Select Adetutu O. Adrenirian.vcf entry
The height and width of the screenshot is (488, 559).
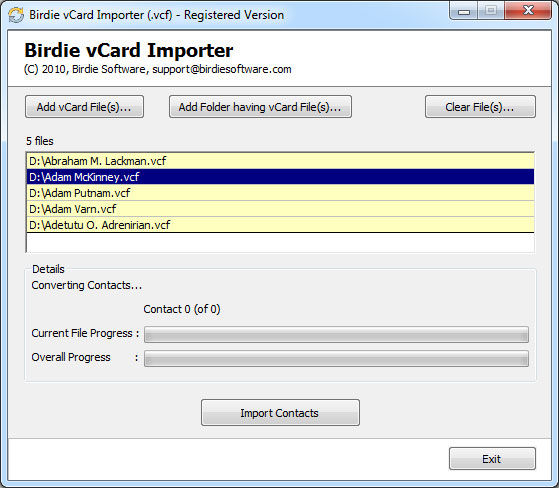280,225
